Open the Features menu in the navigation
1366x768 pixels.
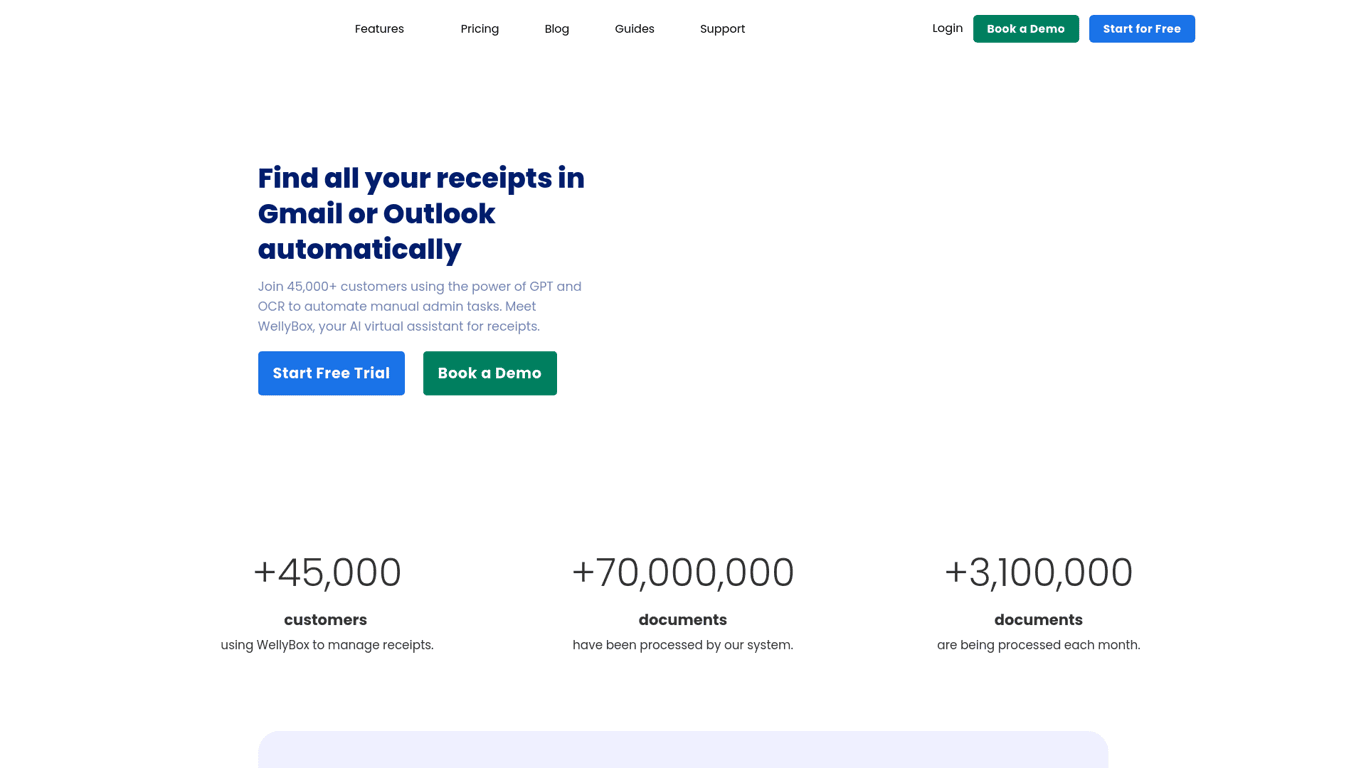[379, 29]
